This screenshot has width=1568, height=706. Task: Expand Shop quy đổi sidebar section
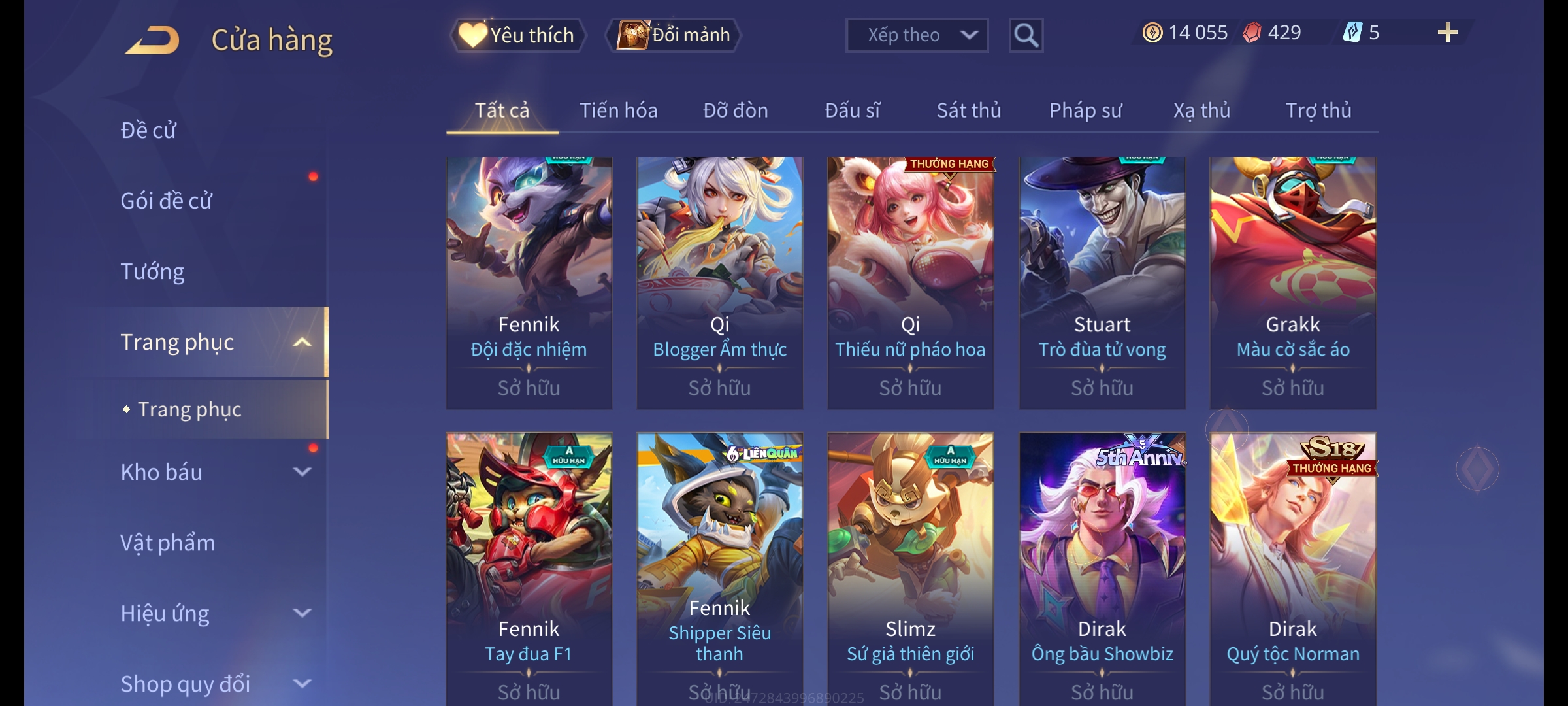(x=302, y=684)
